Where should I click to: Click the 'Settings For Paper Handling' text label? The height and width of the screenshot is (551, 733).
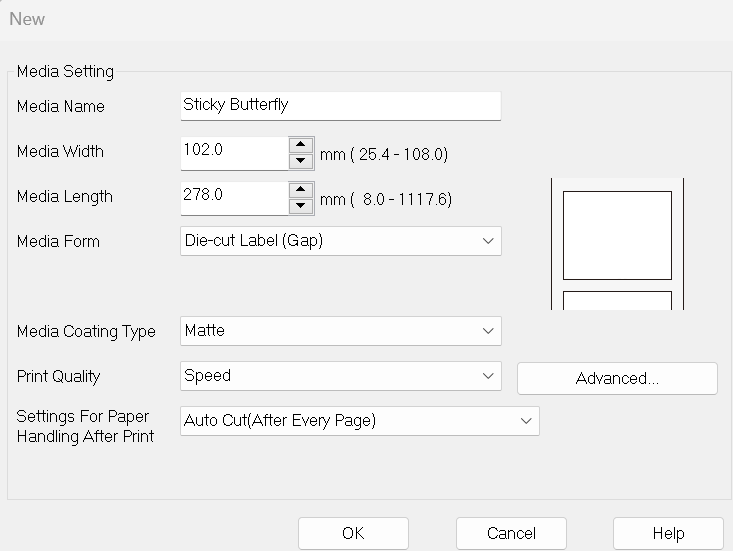[85, 426]
